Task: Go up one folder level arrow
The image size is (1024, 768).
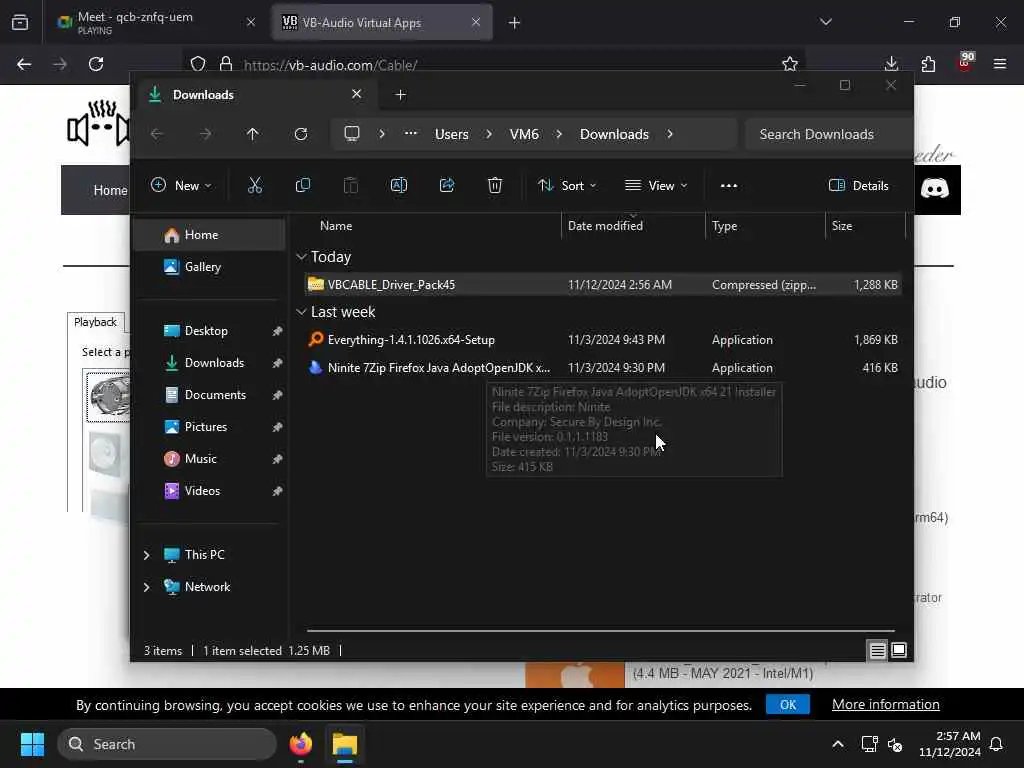Action: pos(253,134)
